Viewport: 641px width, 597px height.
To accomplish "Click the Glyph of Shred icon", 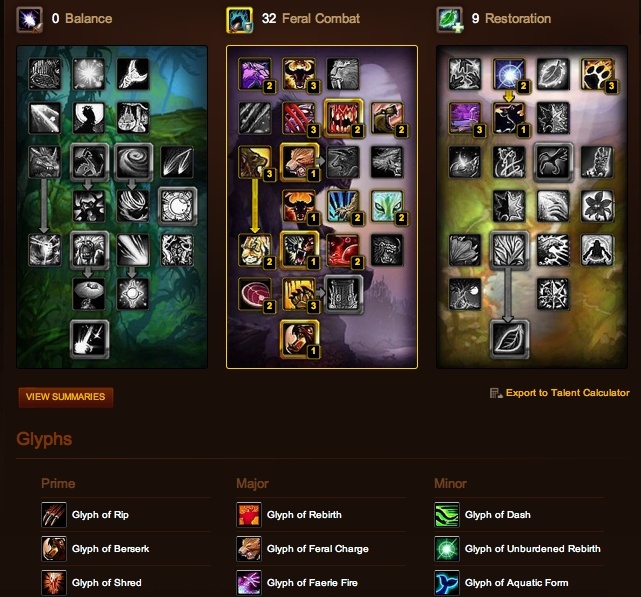I will [54, 583].
